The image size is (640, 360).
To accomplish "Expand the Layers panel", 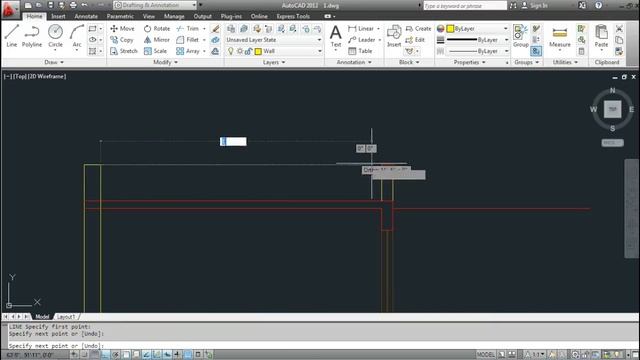I will (273, 62).
